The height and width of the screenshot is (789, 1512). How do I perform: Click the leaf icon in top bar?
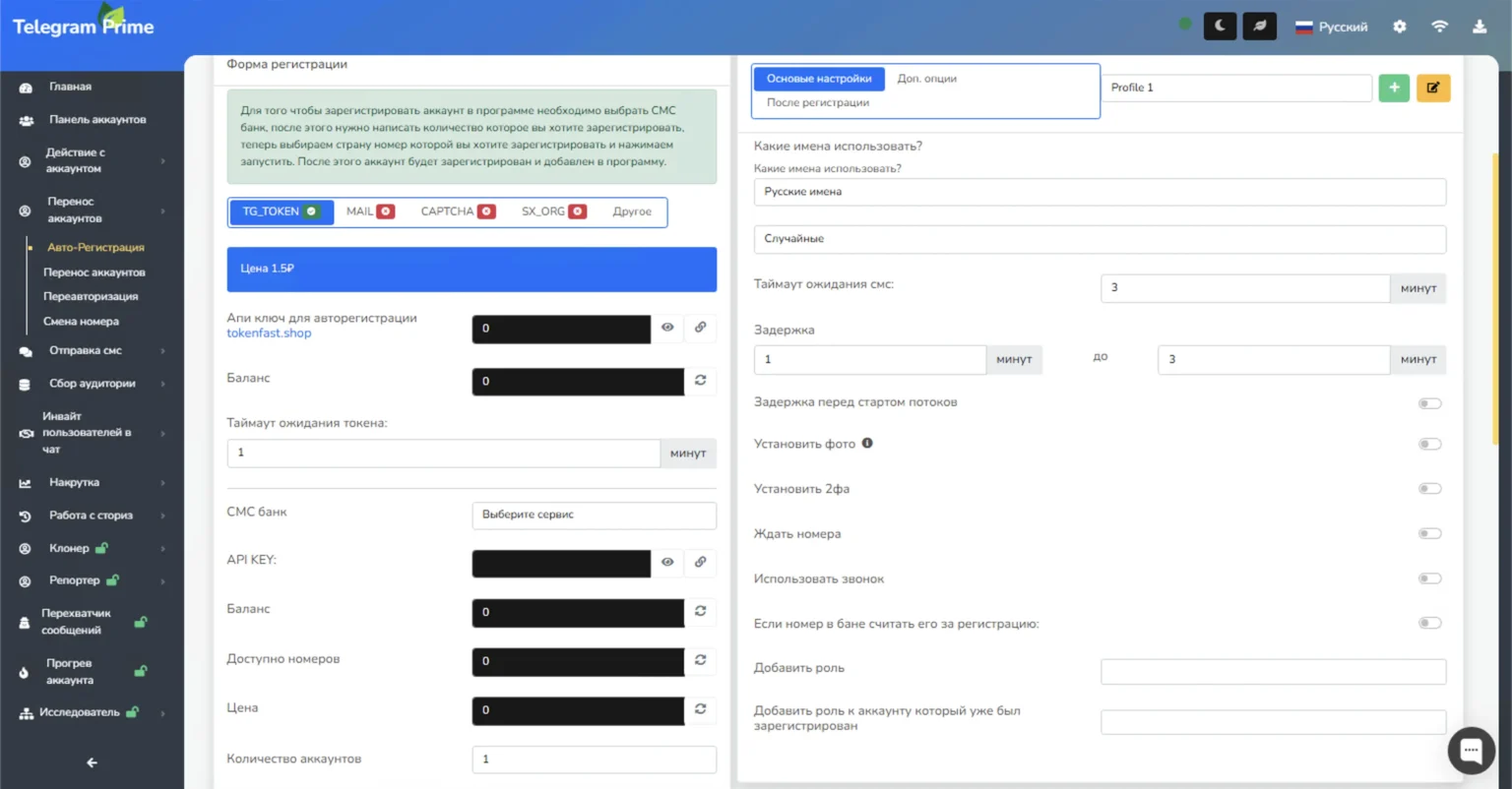click(x=1259, y=27)
